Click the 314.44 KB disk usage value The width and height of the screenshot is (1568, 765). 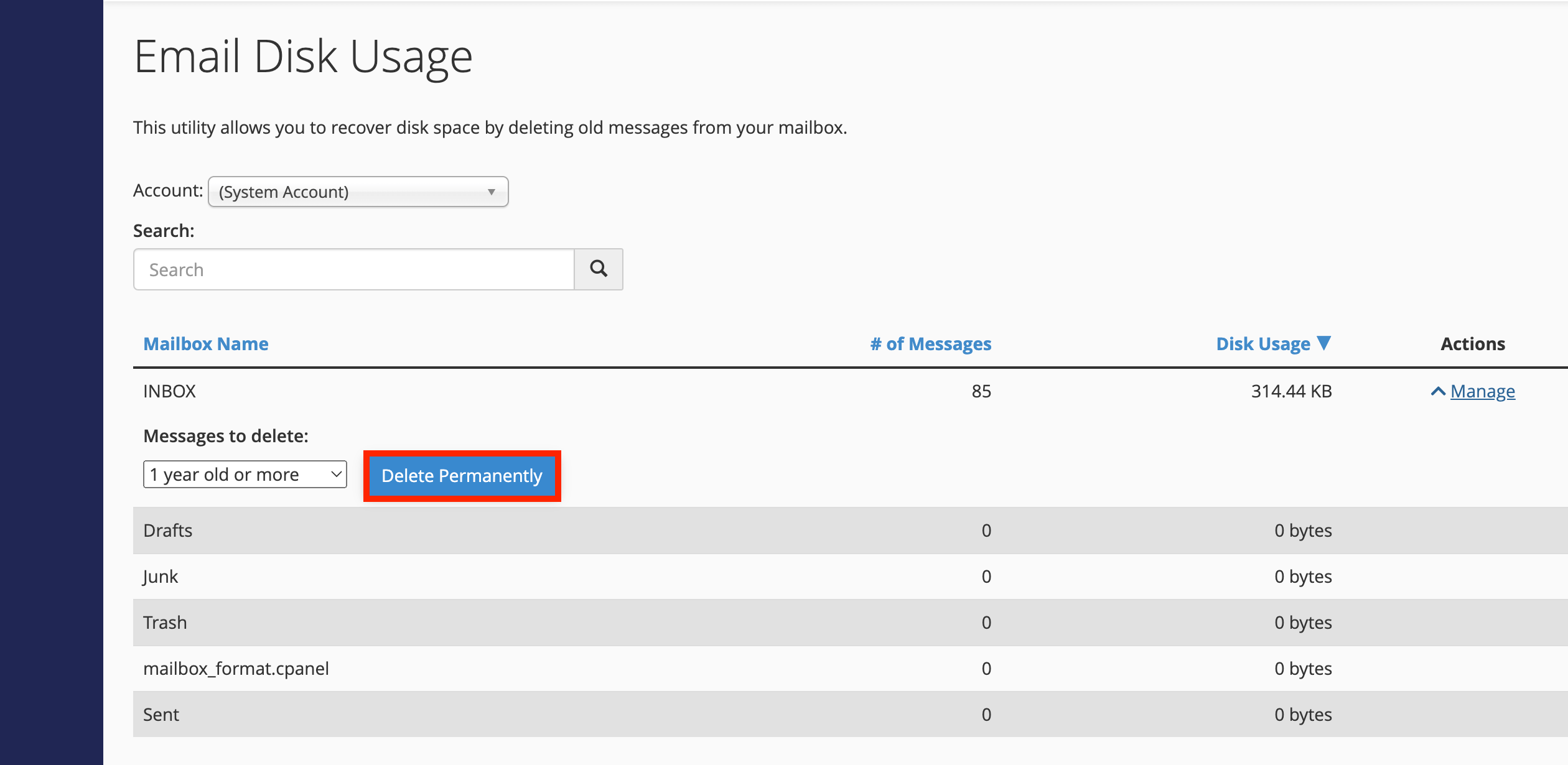1292,391
